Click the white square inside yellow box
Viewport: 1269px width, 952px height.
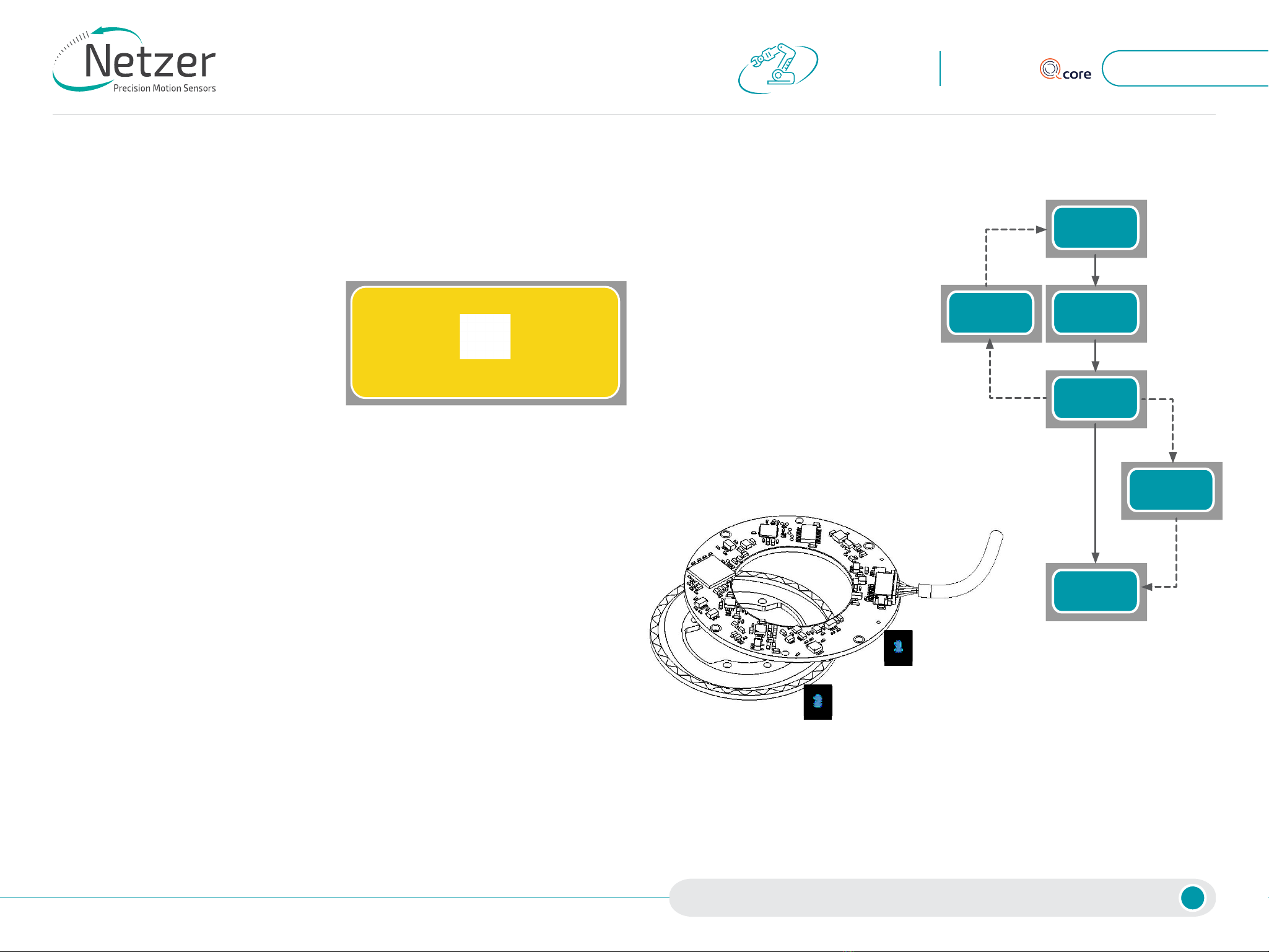pyautogui.click(x=485, y=336)
